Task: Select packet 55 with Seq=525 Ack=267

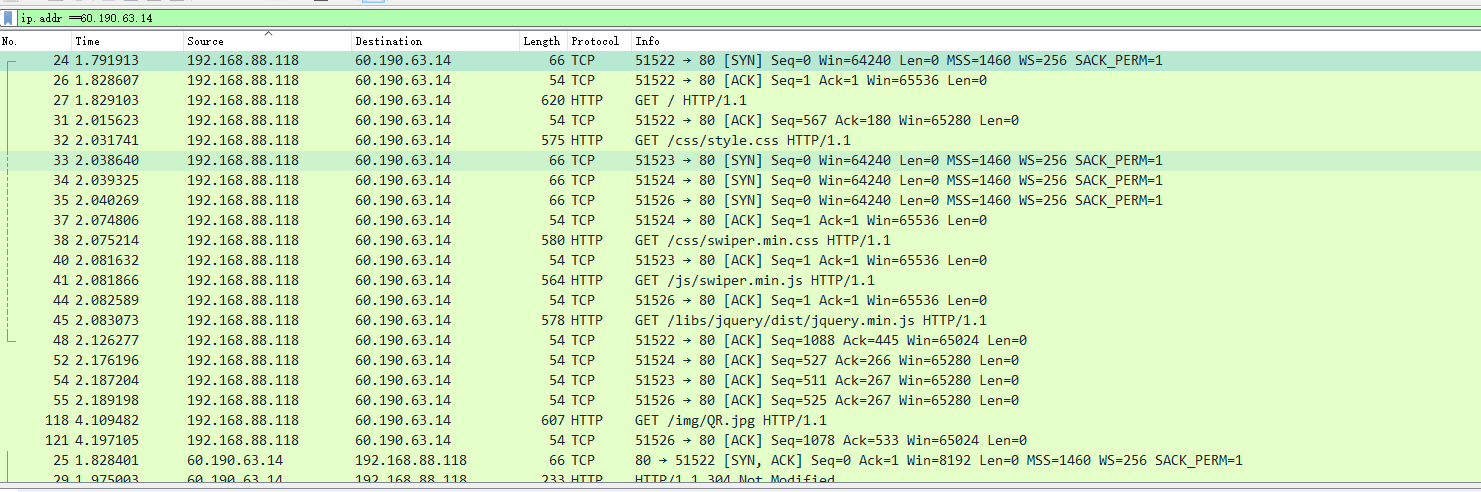Action: [740, 400]
